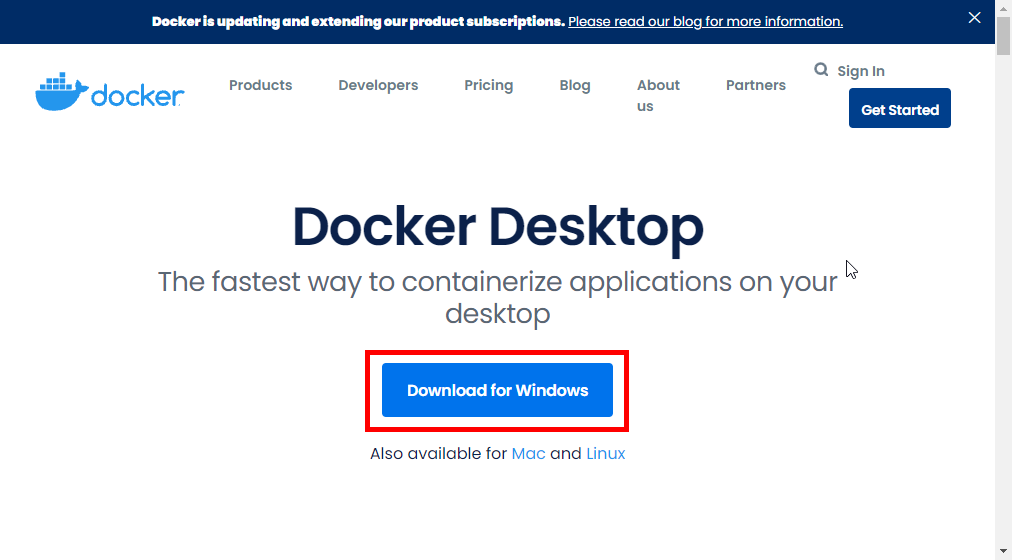Open the Partners menu
The height and width of the screenshot is (560, 1012).
click(x=756, y=85)
